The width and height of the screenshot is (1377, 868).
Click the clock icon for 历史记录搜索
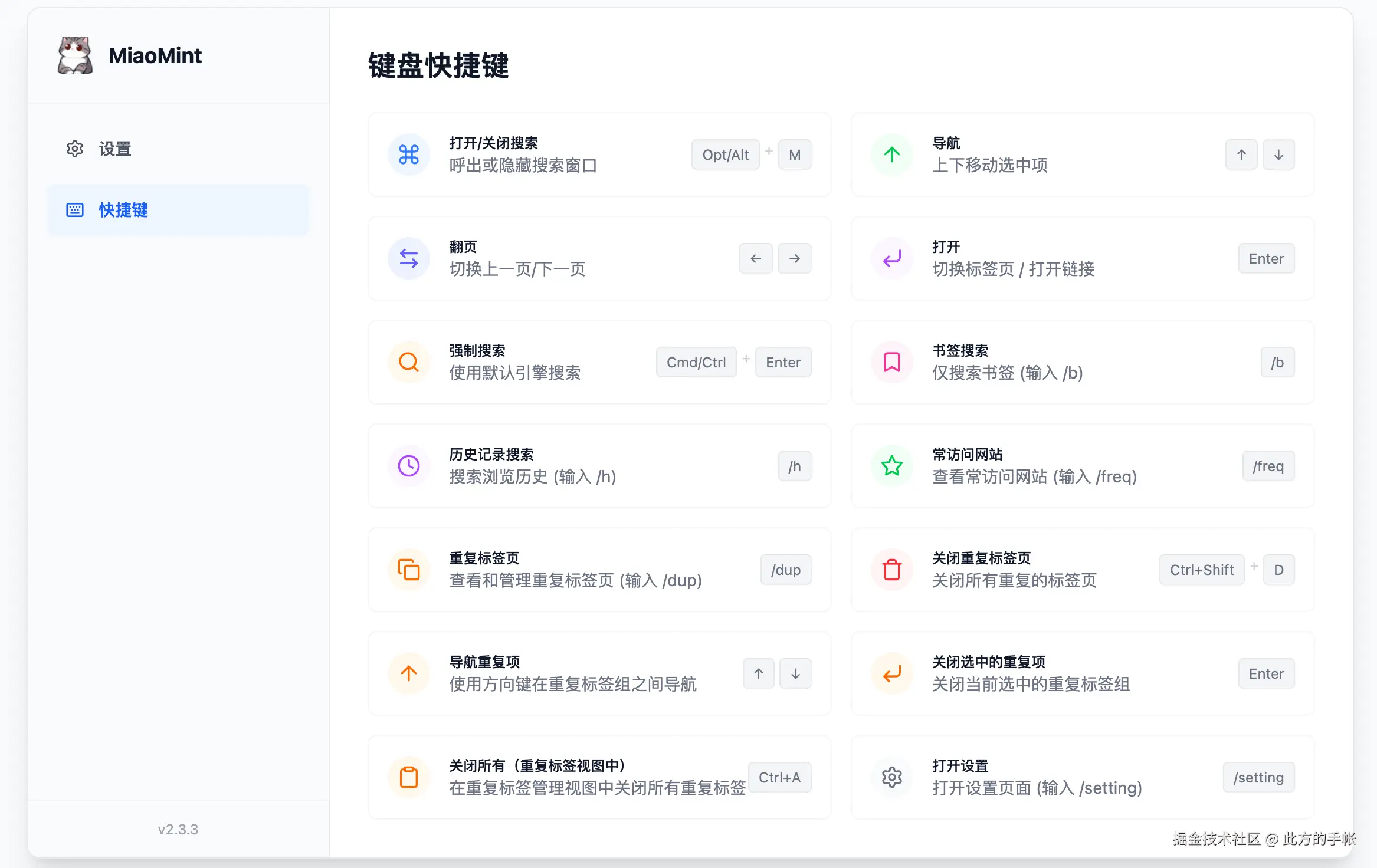(x=408, y=466)
